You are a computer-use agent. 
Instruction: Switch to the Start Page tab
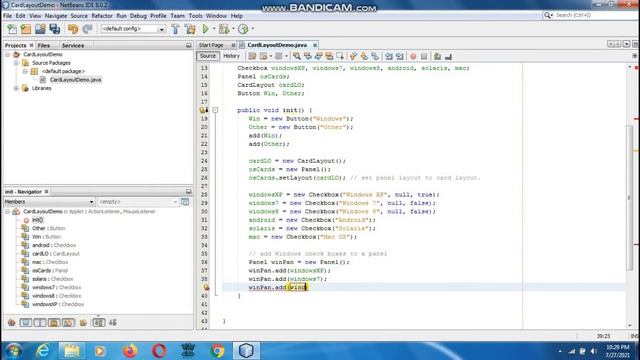[x=211, y=45]
